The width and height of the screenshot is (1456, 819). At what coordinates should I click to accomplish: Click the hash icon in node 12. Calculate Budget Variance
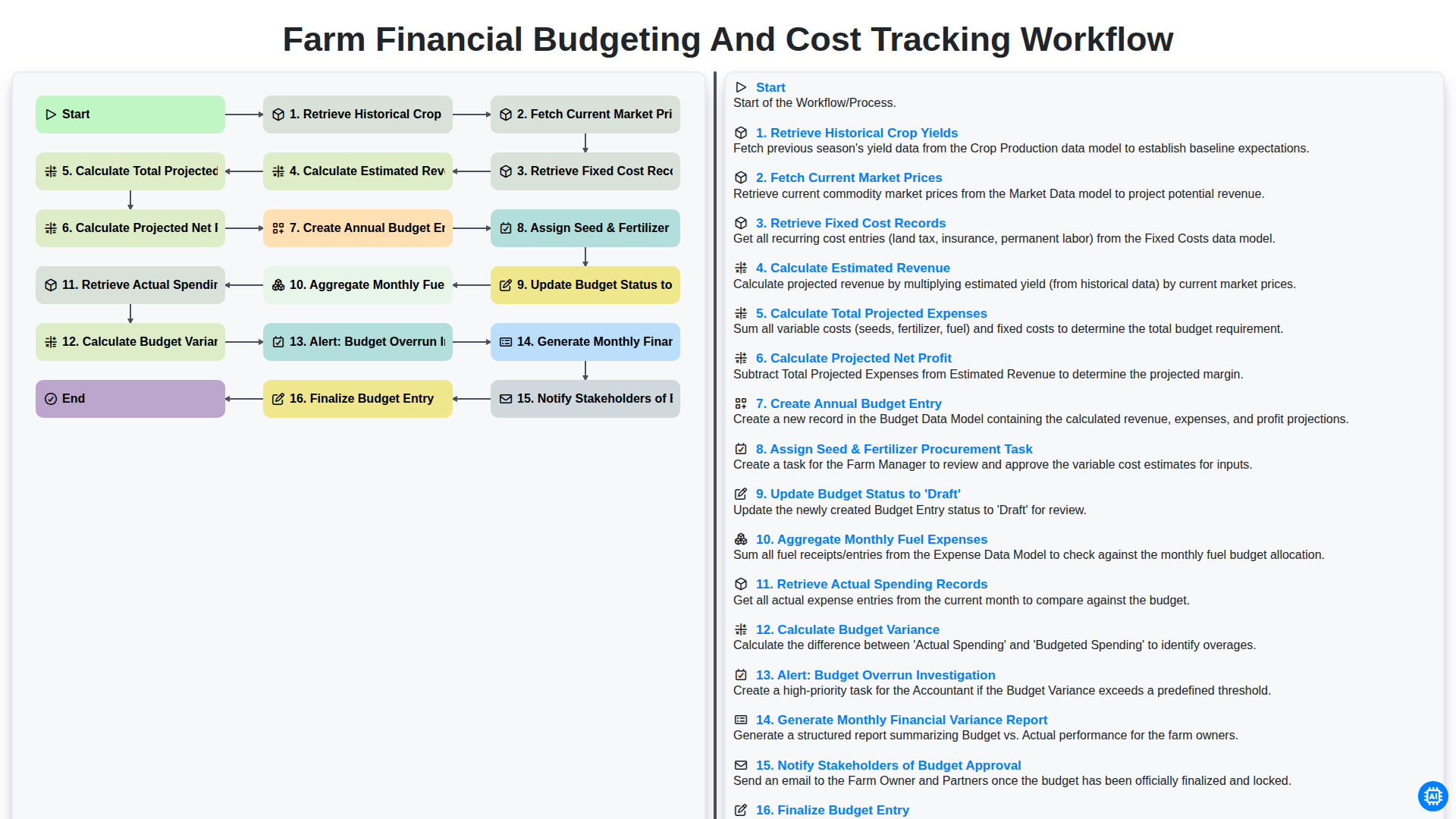51,342
